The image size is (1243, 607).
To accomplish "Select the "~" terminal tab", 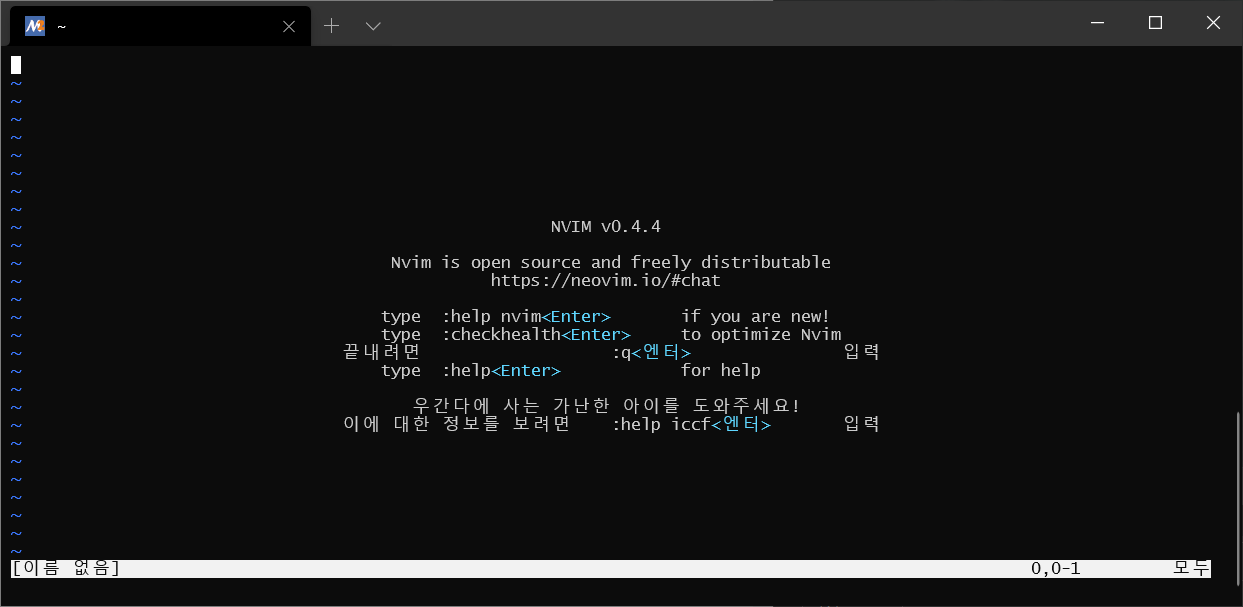I will pos(160,26).
